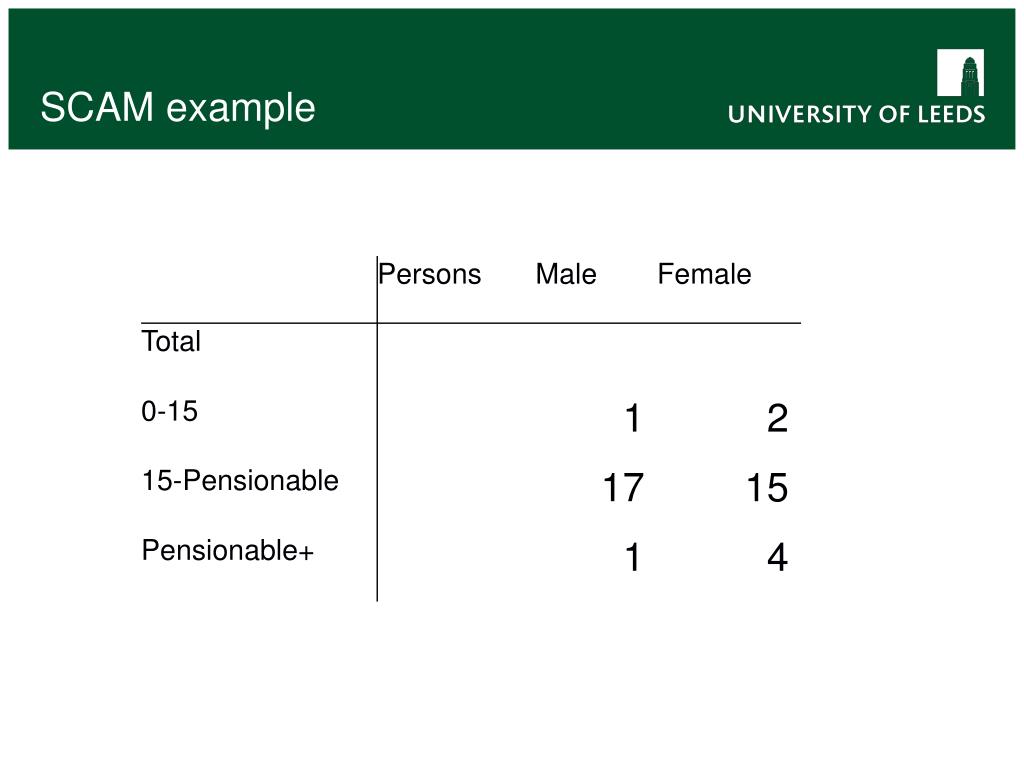Click the Persons column header
Viewport: 1024px width, 768px height.
[430, 274]
